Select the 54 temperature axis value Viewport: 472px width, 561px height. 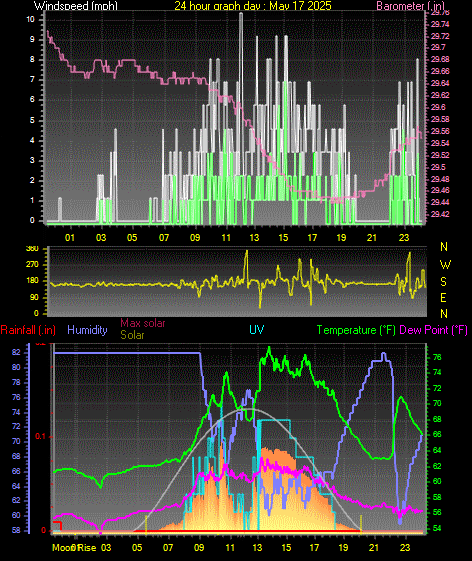(x=437, y=528)
